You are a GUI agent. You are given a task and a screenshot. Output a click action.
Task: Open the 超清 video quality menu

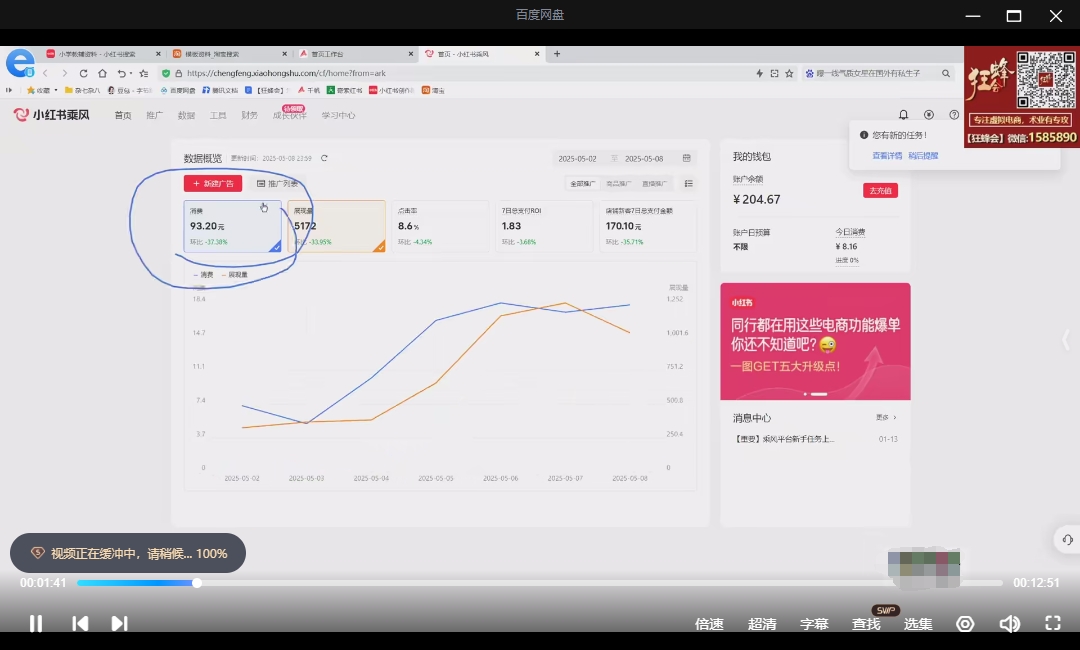click(762, 624)
